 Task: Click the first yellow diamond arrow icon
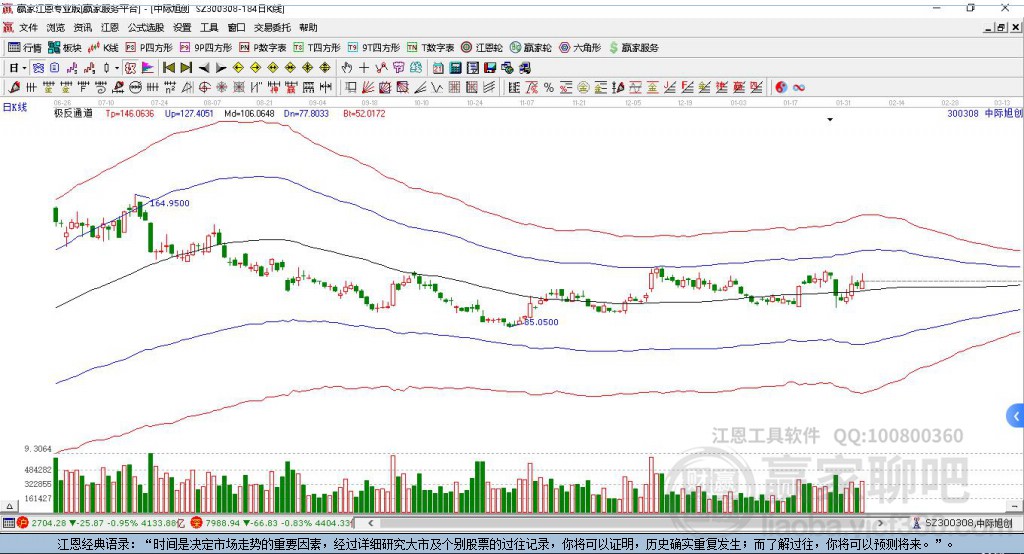238,68
